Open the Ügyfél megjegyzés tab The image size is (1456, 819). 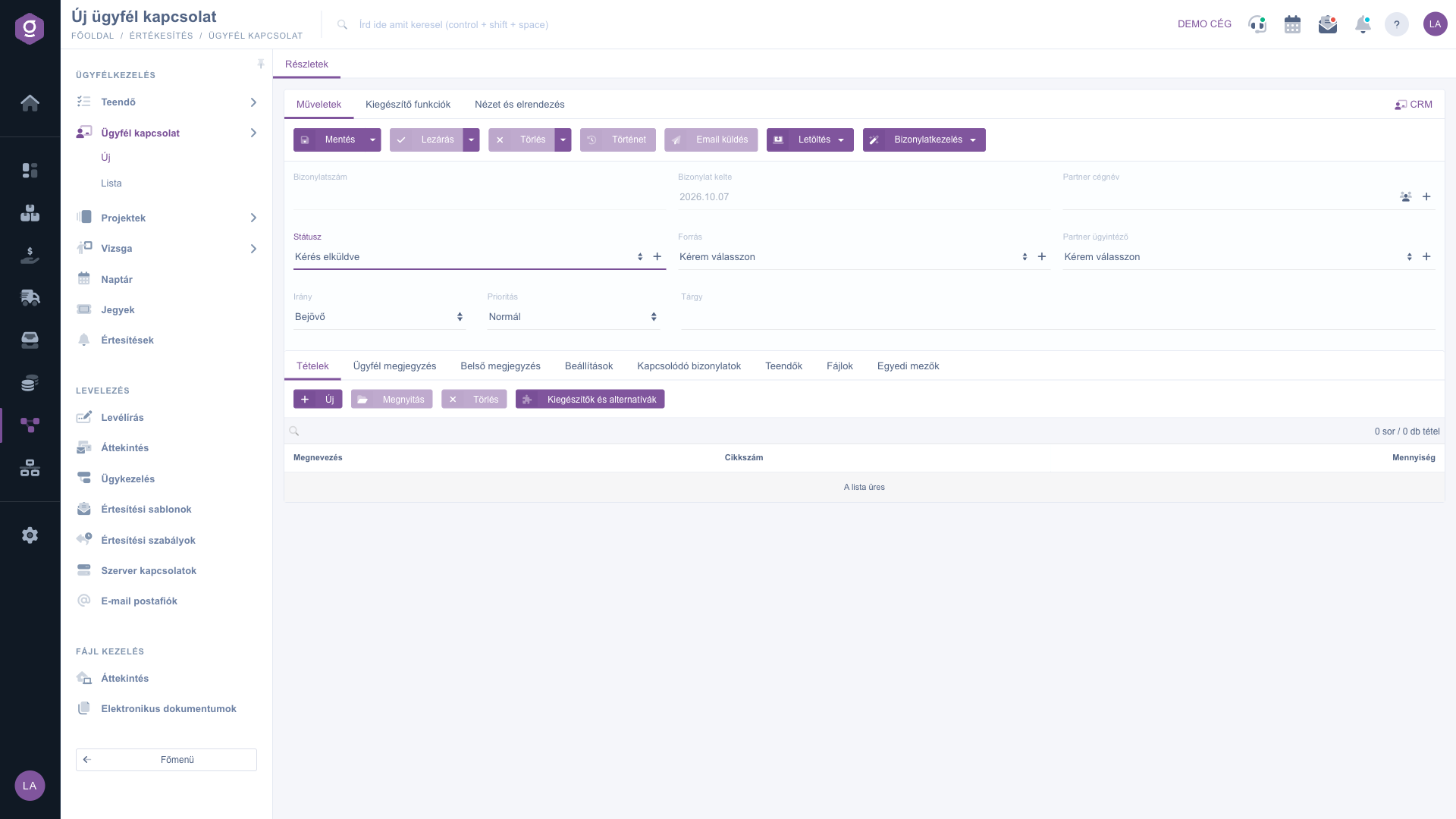(x=394, y=366)
